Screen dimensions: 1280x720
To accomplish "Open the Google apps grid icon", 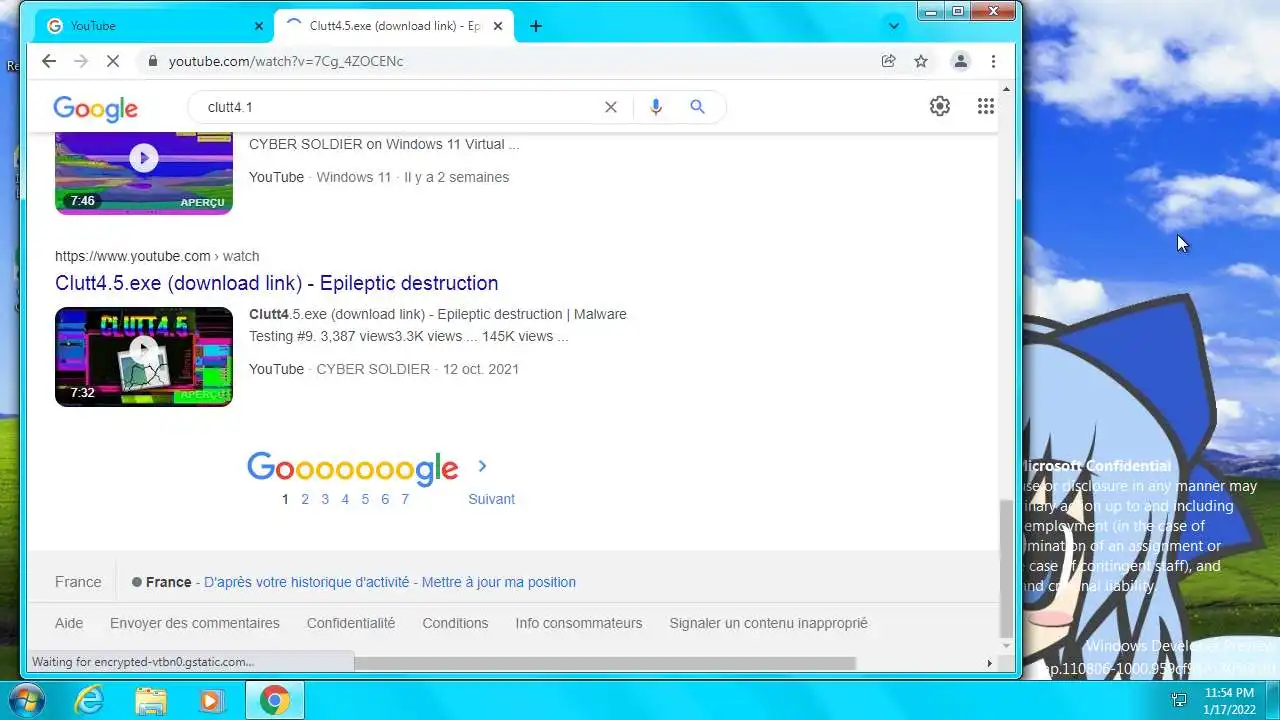I will 986,106.
